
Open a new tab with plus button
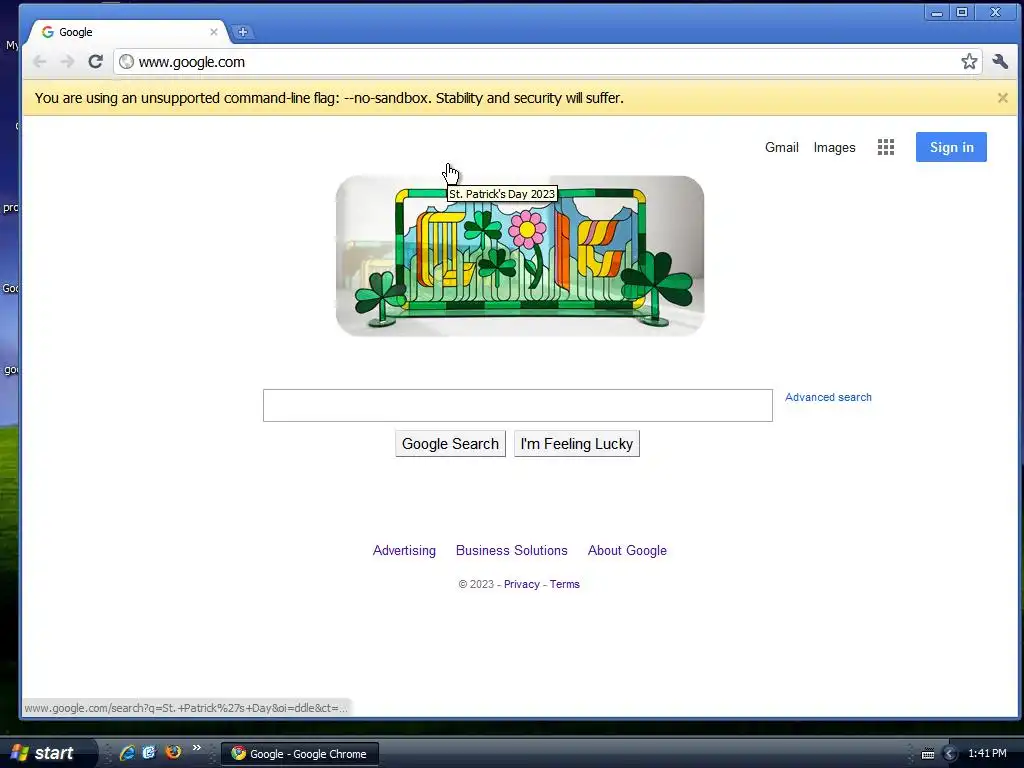click(242, 31)
